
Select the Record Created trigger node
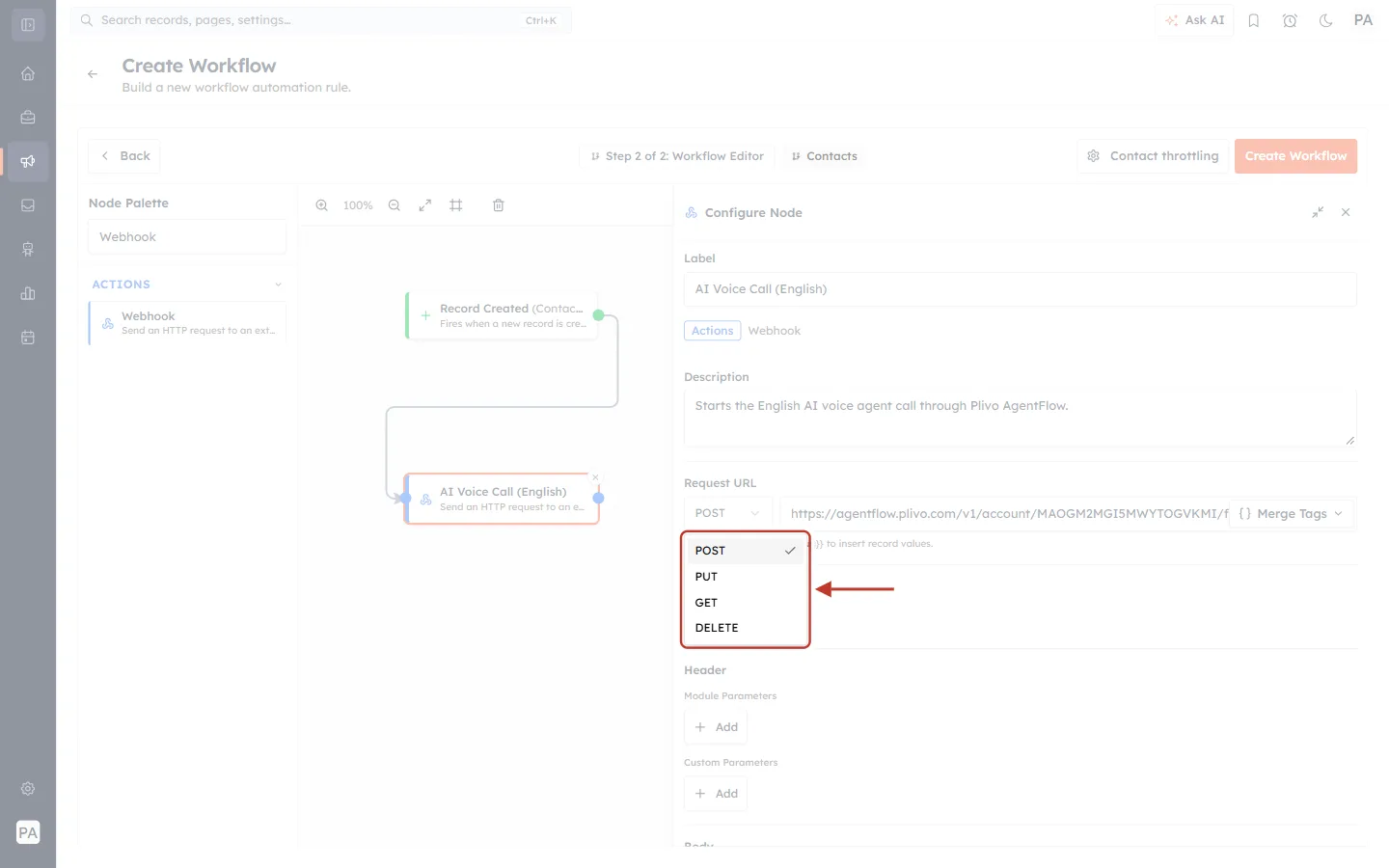click(503, 315)
